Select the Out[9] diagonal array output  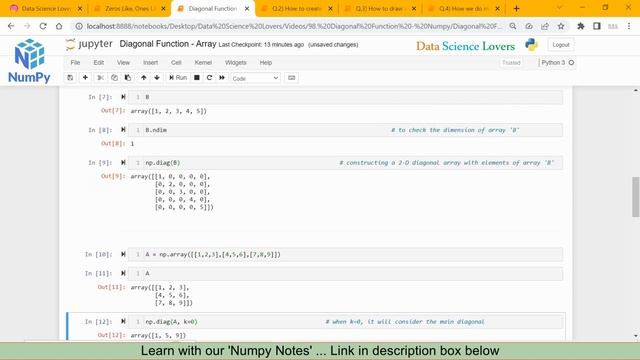tap(172, 191)
